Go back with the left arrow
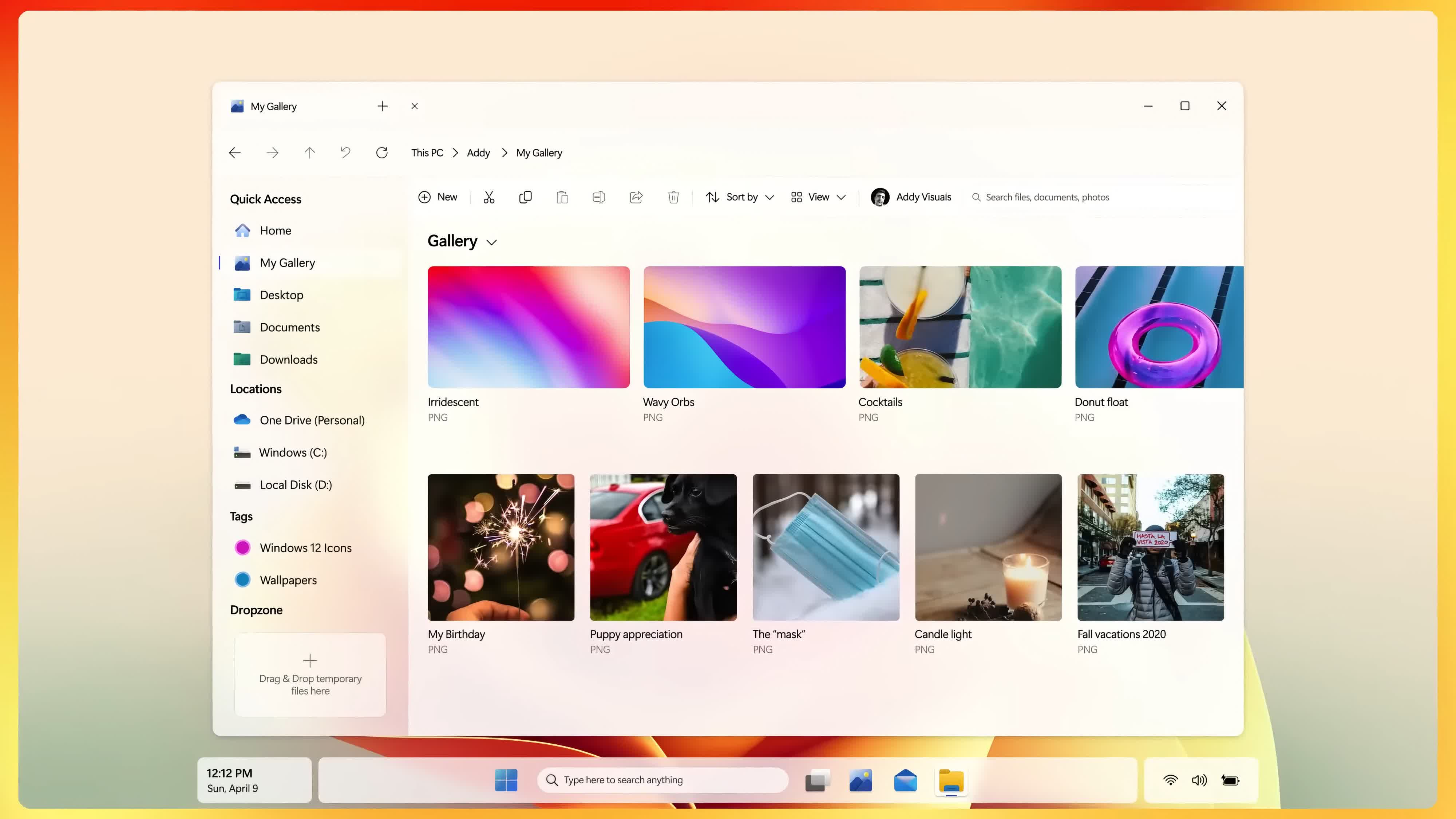Viewport: 1456px width, 819px height. (x=234, y=153)
